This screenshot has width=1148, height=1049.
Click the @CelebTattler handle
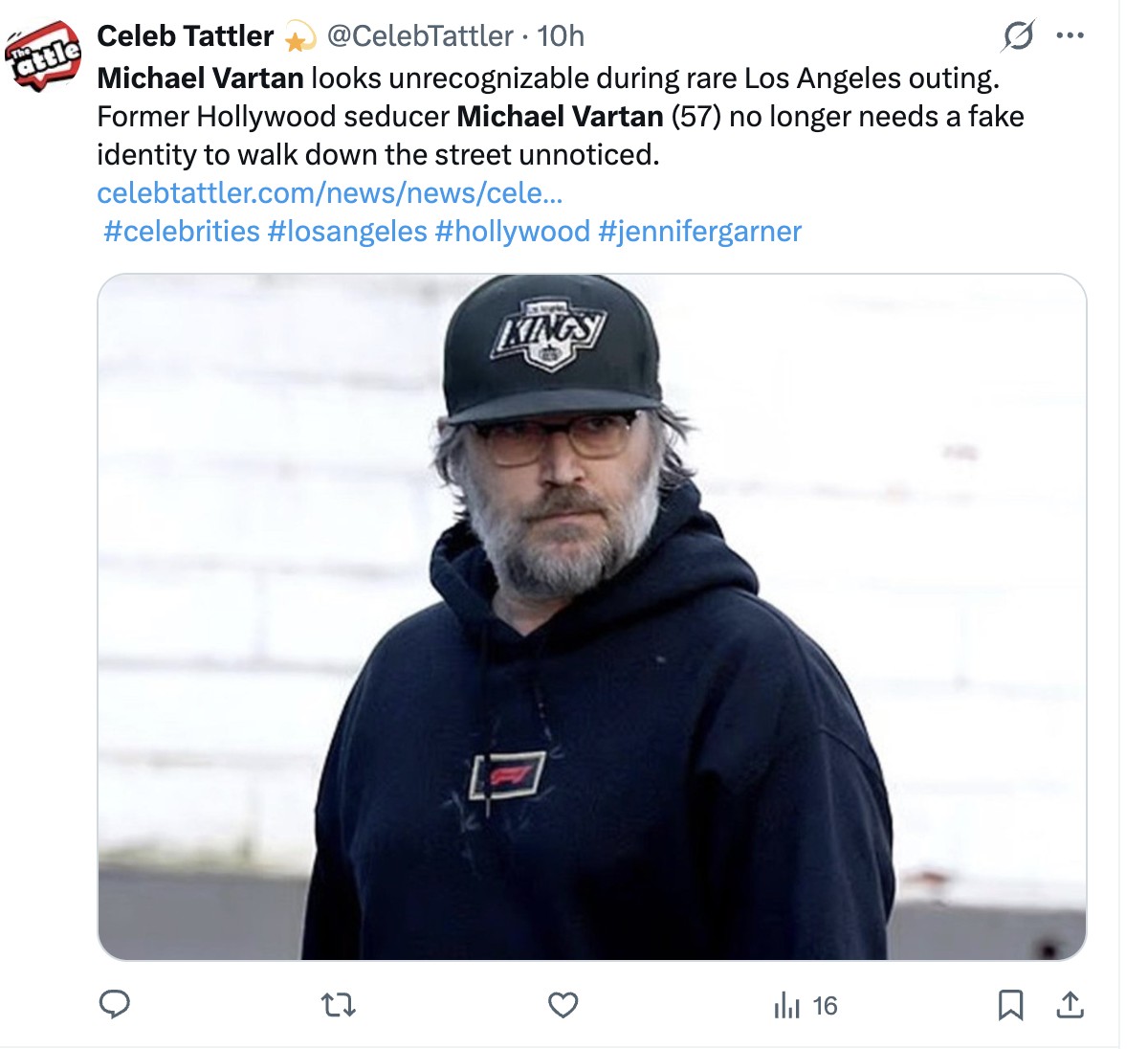[x=420, y=36]
